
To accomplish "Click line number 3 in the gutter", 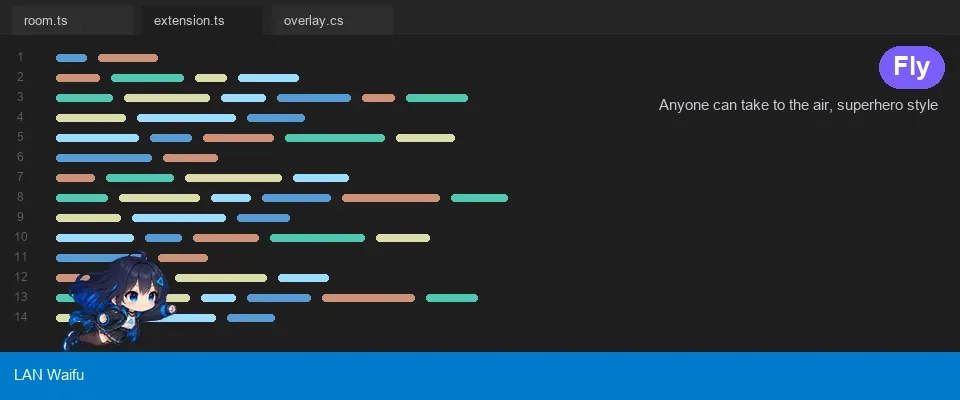I will pyautogui.click(x=20, y=97).
